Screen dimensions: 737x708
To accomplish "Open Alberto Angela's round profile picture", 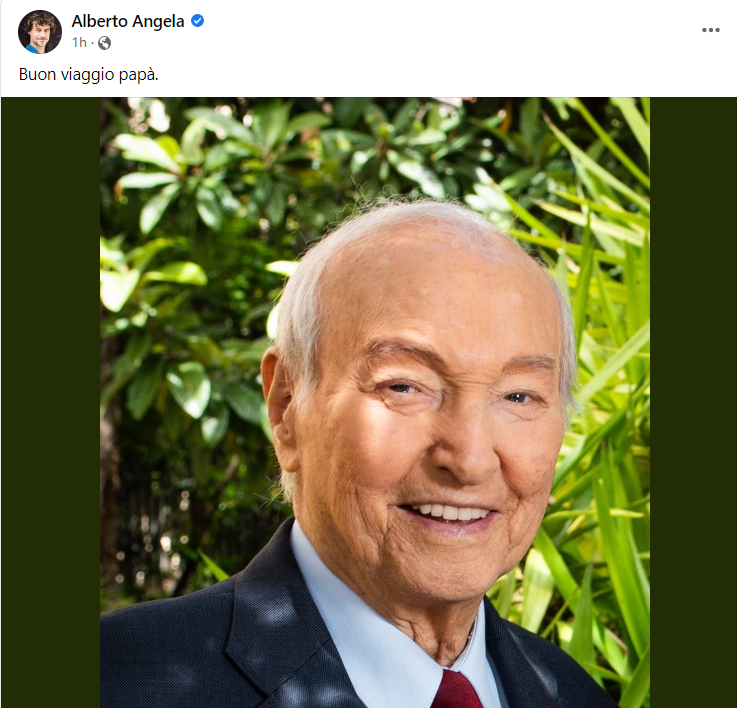I will pos(40,31).
